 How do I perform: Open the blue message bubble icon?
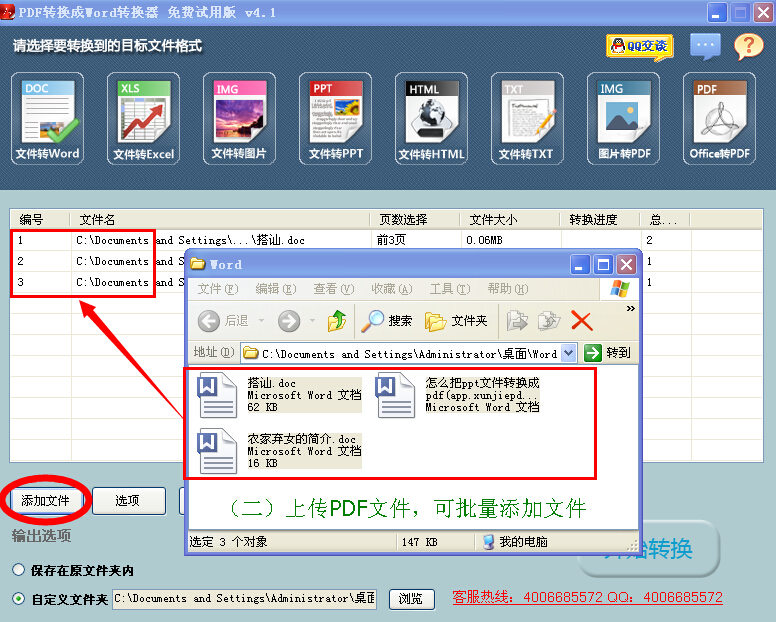tap(705, 46)
